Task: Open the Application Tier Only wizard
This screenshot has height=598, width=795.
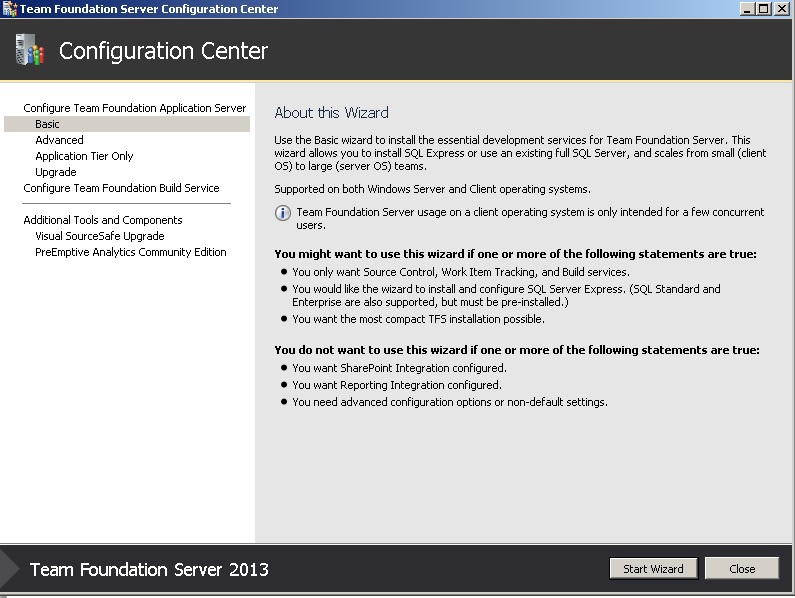Action: coord(84,156)
